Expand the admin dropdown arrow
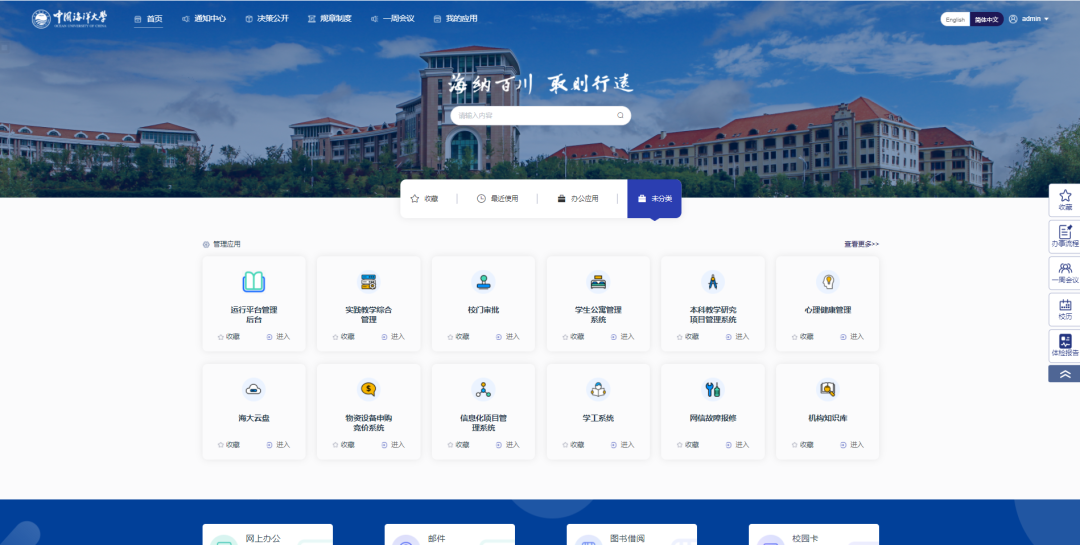This screenshot has height=545, width=1080. pyautogui.click(x=1046, y=19)
